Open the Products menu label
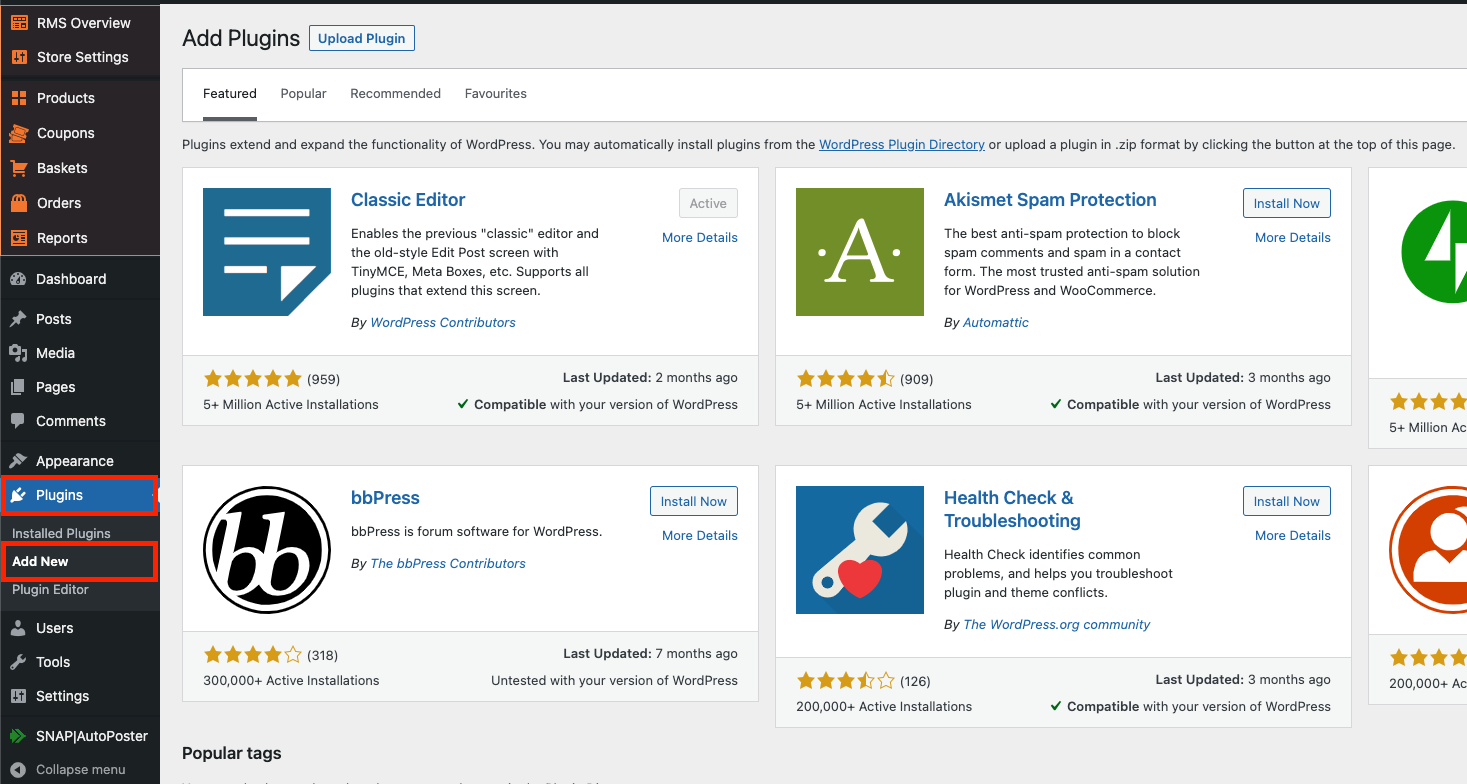 click(66, 98)
